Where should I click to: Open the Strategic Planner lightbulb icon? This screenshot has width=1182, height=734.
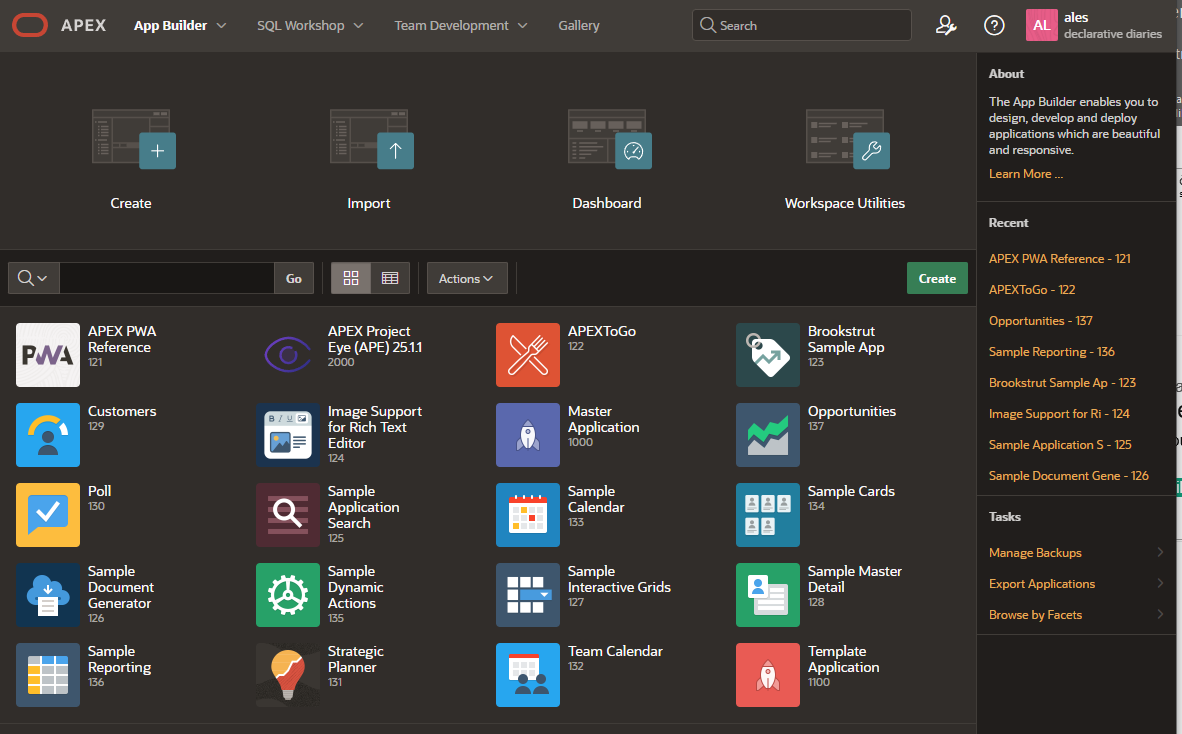click(288, 674)
